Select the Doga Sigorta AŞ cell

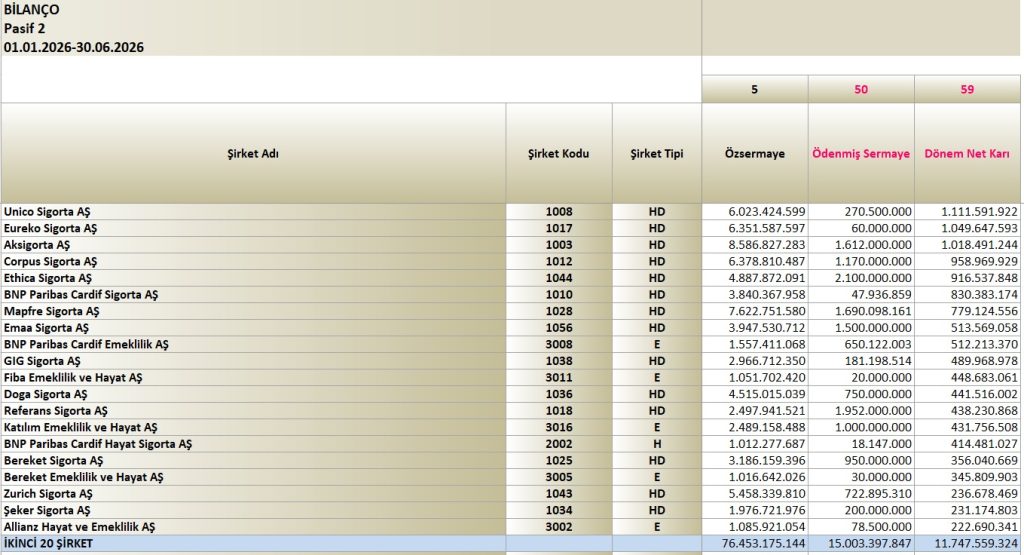253,394
